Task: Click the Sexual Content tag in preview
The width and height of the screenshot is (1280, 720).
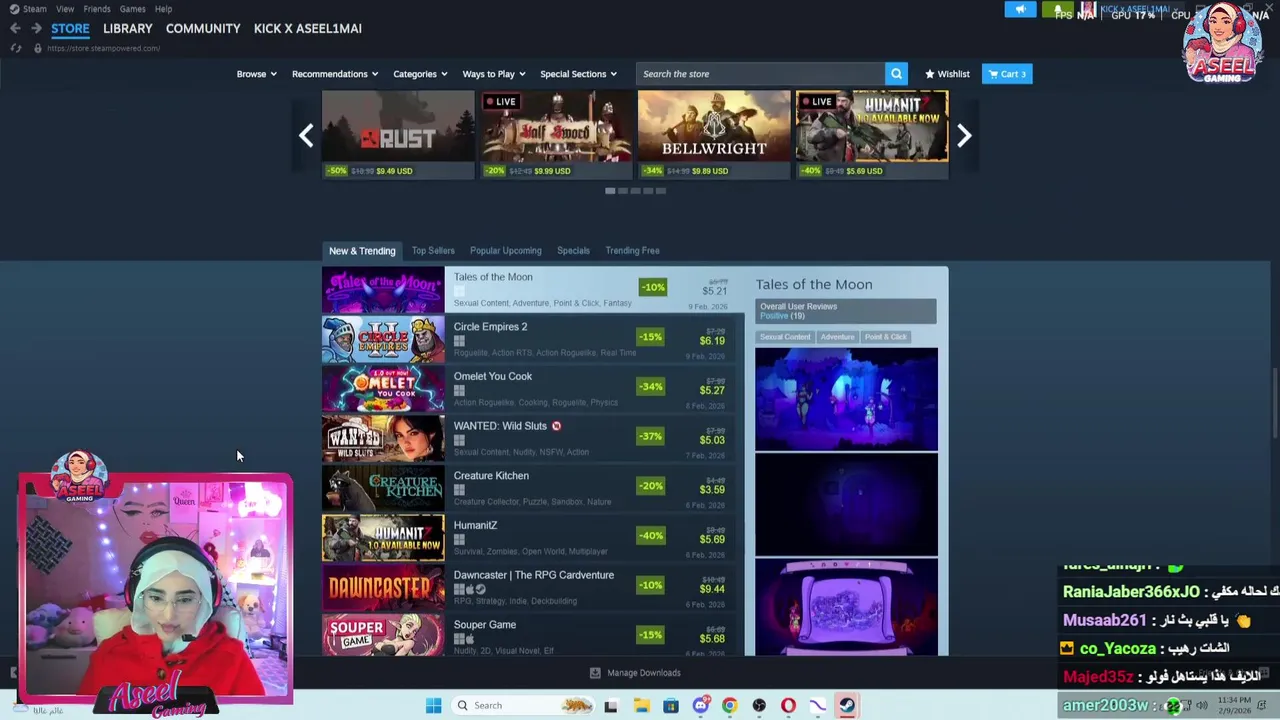Action: [x=785, y=337]
